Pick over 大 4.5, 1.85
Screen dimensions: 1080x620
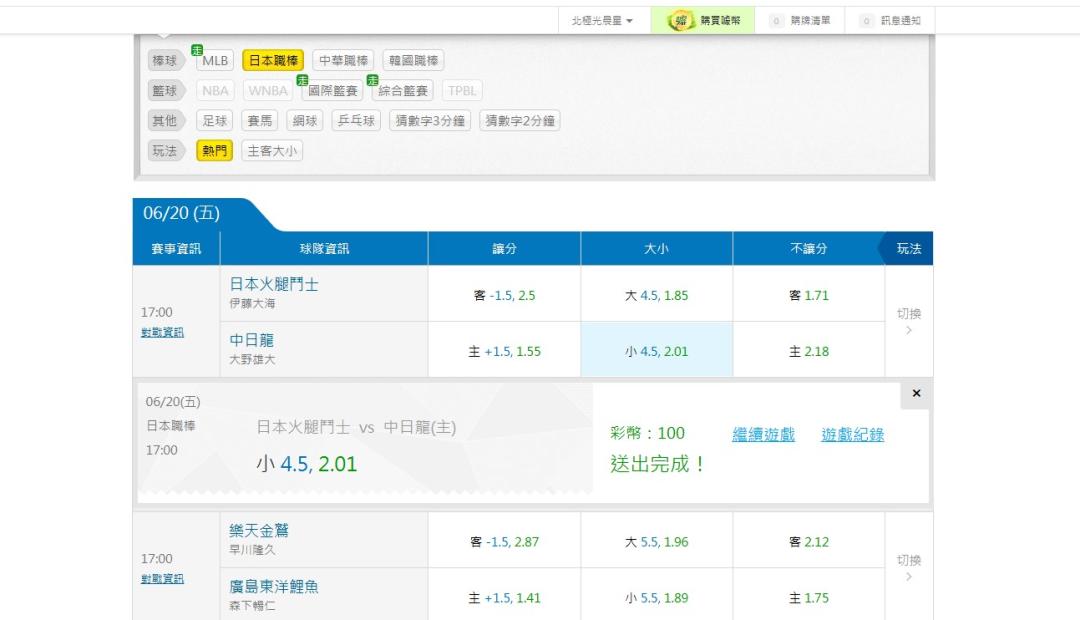[656, 295]
